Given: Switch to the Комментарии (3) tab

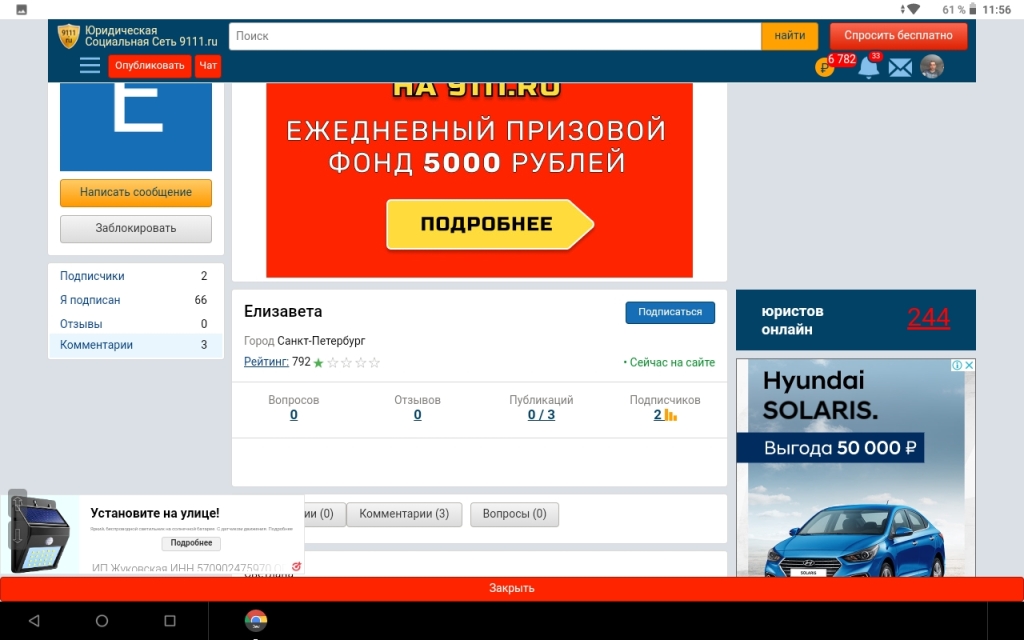Looking at the screenshot, I should [404, 514].
